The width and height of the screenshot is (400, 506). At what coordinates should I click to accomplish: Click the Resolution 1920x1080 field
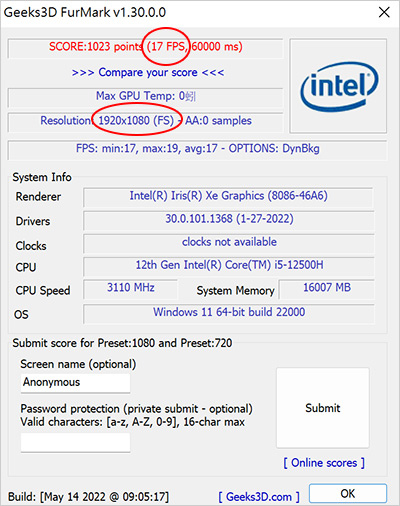tap(146, 122)
